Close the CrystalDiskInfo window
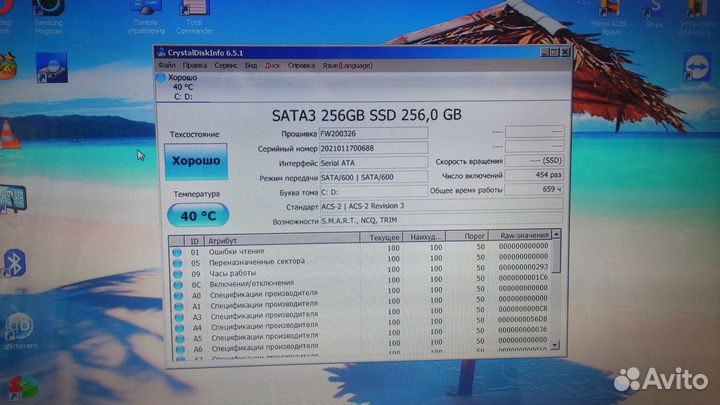Viewport: 720px width, 405px height. point(565,52)
